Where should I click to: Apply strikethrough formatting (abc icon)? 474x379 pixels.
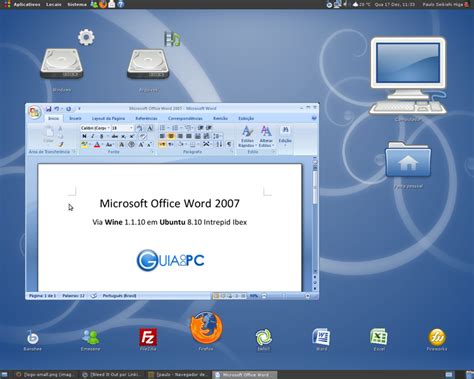pos(115,136)
